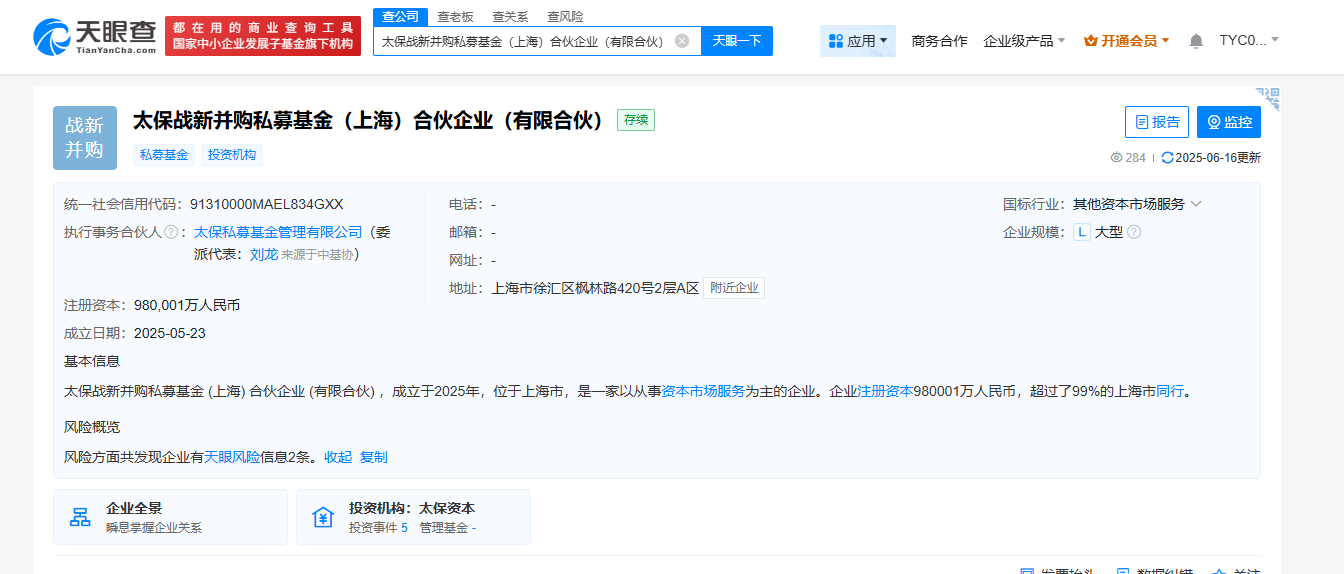Click the refresh icon beside update date
Screen dimensions: 1344x574
1167,158
